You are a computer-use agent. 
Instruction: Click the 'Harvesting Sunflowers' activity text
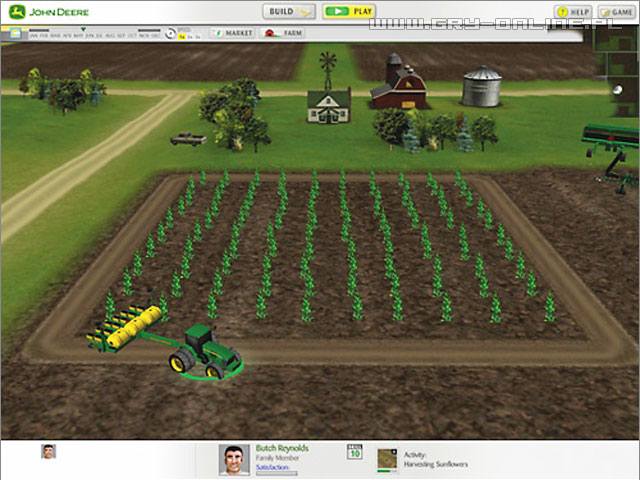pos(436,464)
